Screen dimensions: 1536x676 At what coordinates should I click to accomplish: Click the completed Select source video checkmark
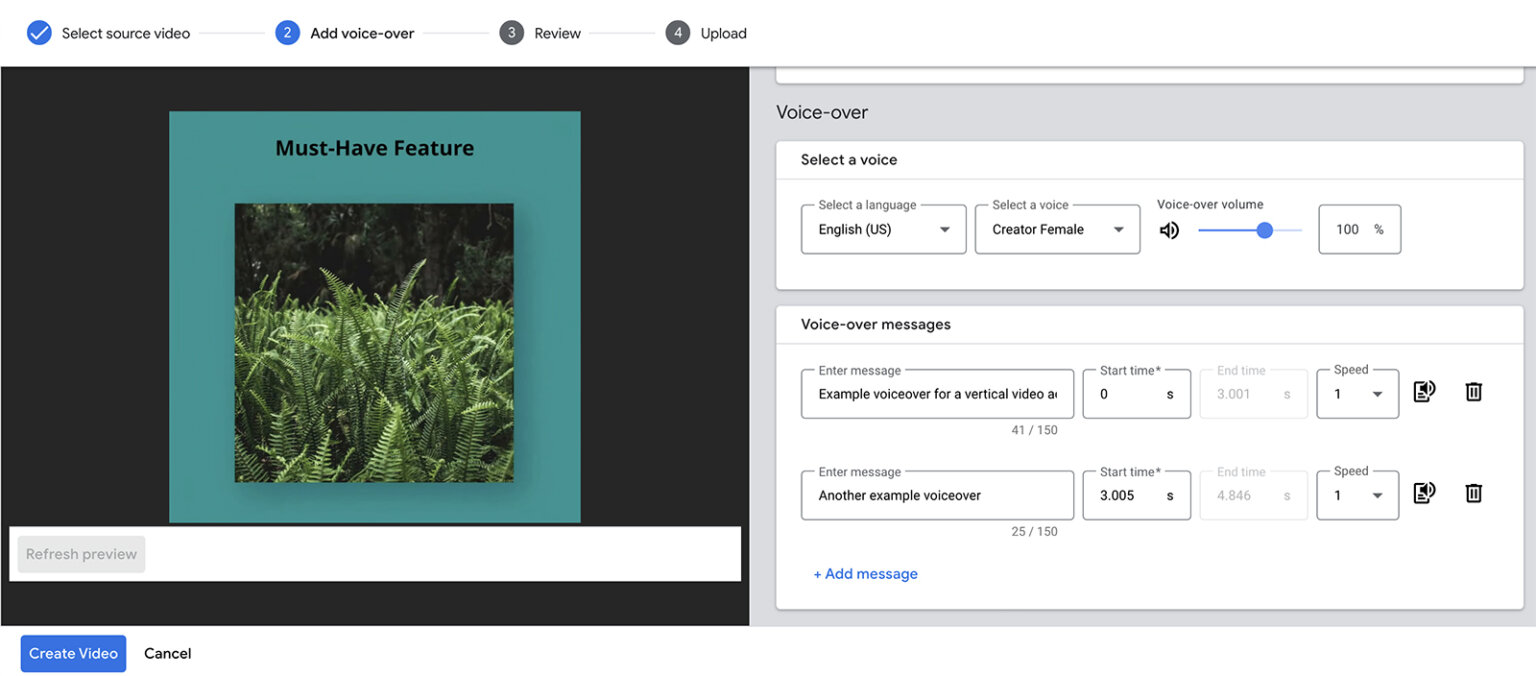[38, 32]
